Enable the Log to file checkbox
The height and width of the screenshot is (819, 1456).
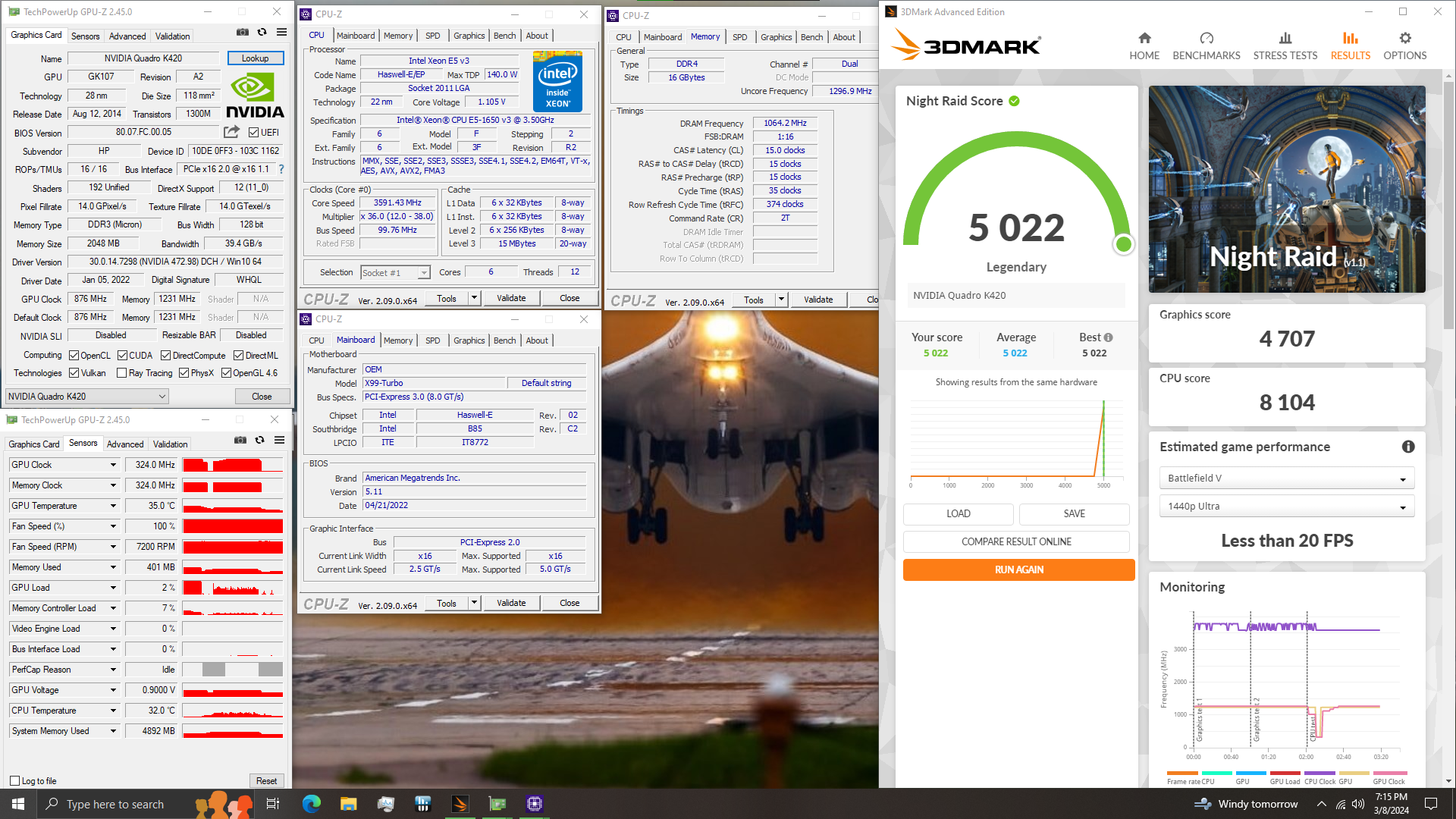coord(14,780)
